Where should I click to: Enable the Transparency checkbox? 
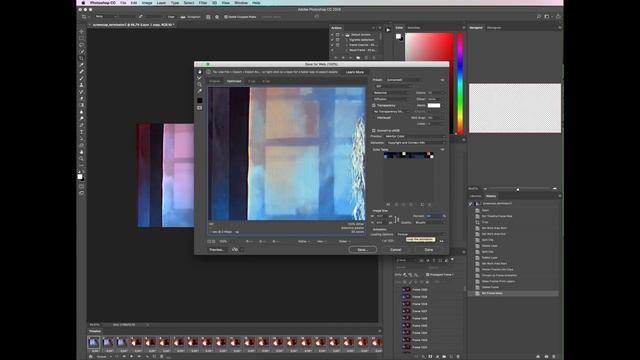[374, 105]
